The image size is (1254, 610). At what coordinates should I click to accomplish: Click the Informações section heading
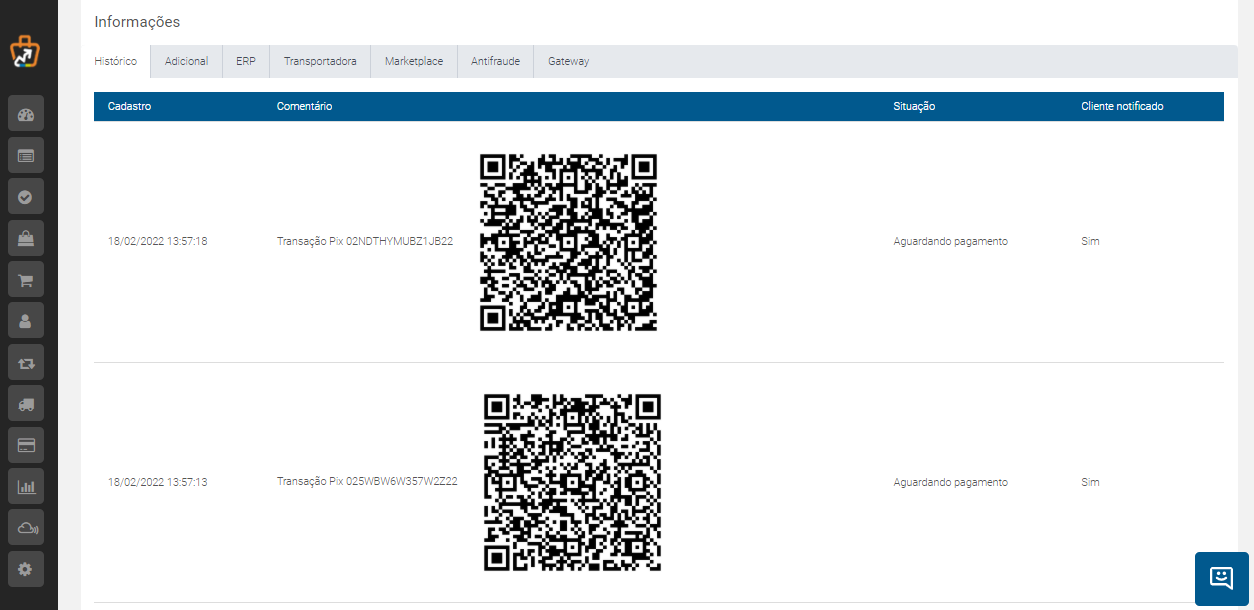(137, 22)
